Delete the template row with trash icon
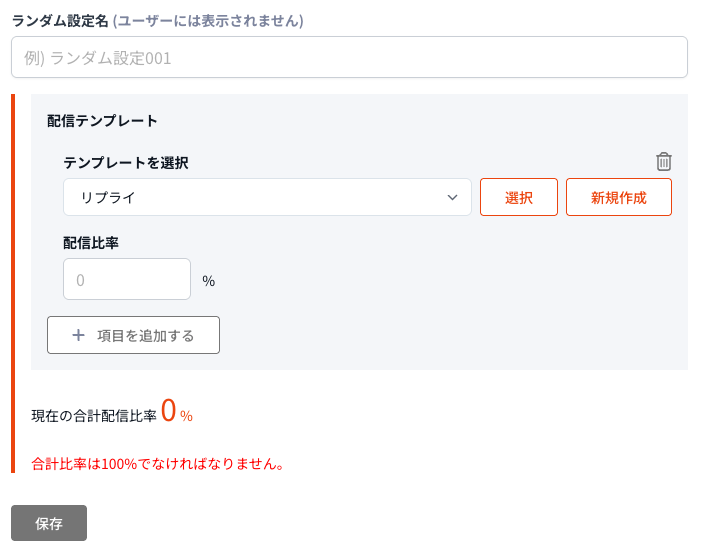707x555 pixels. click(x=664, y=161)
